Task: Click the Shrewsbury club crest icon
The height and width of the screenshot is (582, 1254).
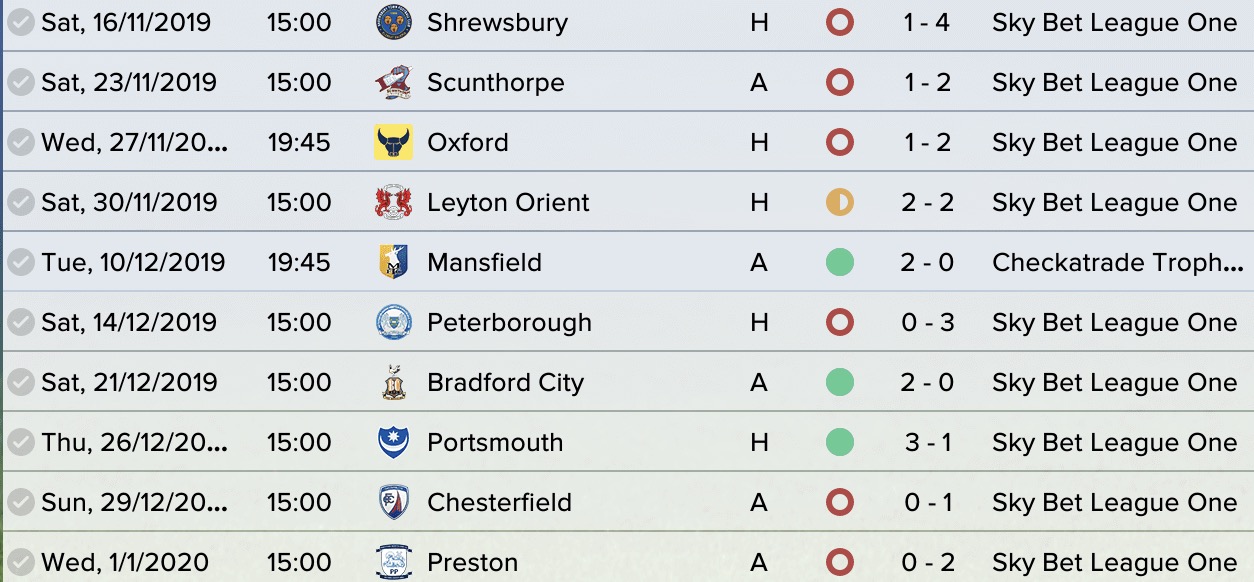Action: 393,22
